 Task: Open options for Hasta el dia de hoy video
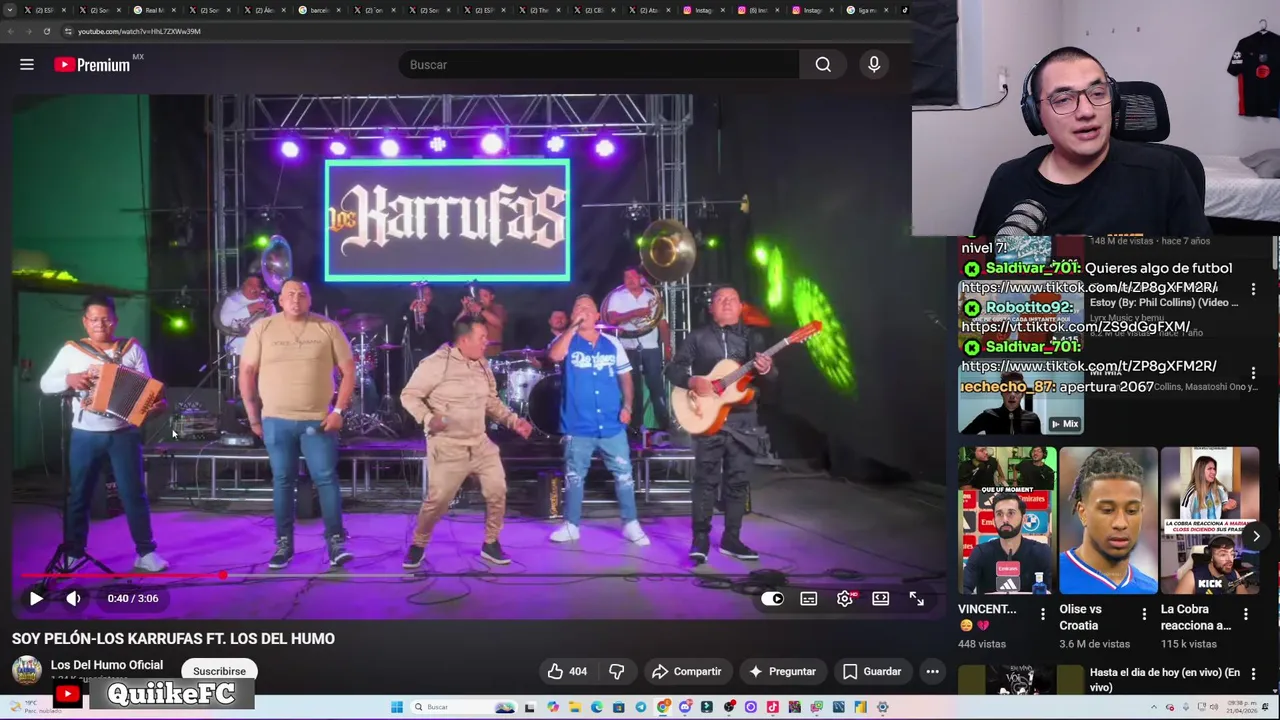tap(1253, 675)
